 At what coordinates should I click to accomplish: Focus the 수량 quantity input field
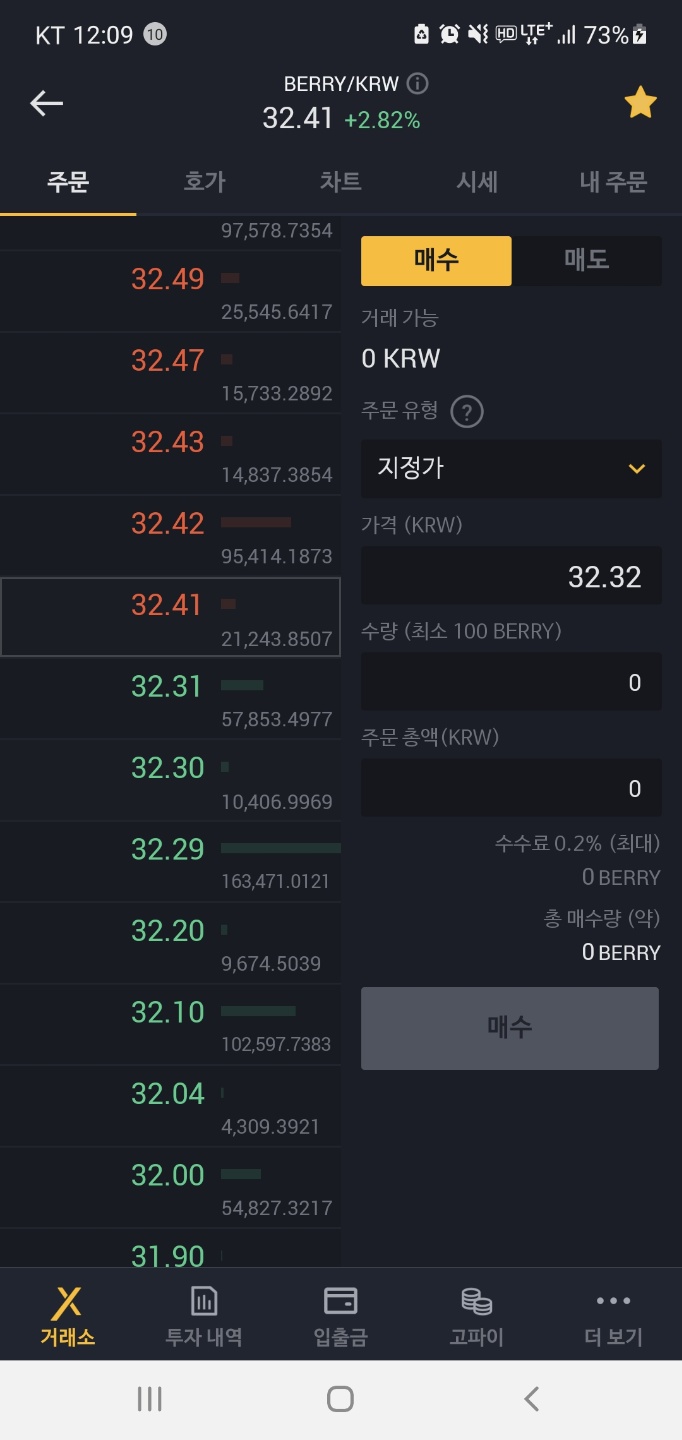[x=511, y=681]
